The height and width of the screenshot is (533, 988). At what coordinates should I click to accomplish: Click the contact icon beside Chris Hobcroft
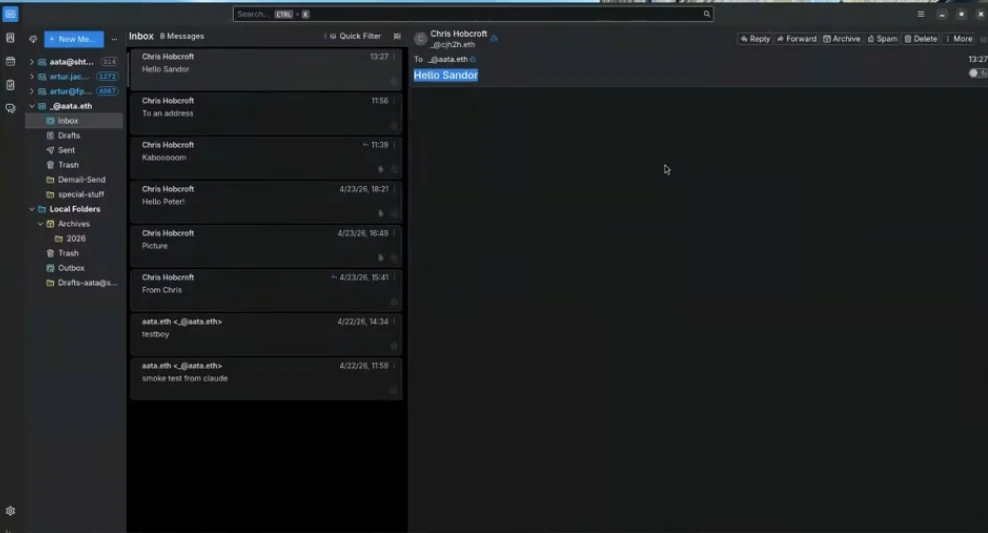pos(494,38)
